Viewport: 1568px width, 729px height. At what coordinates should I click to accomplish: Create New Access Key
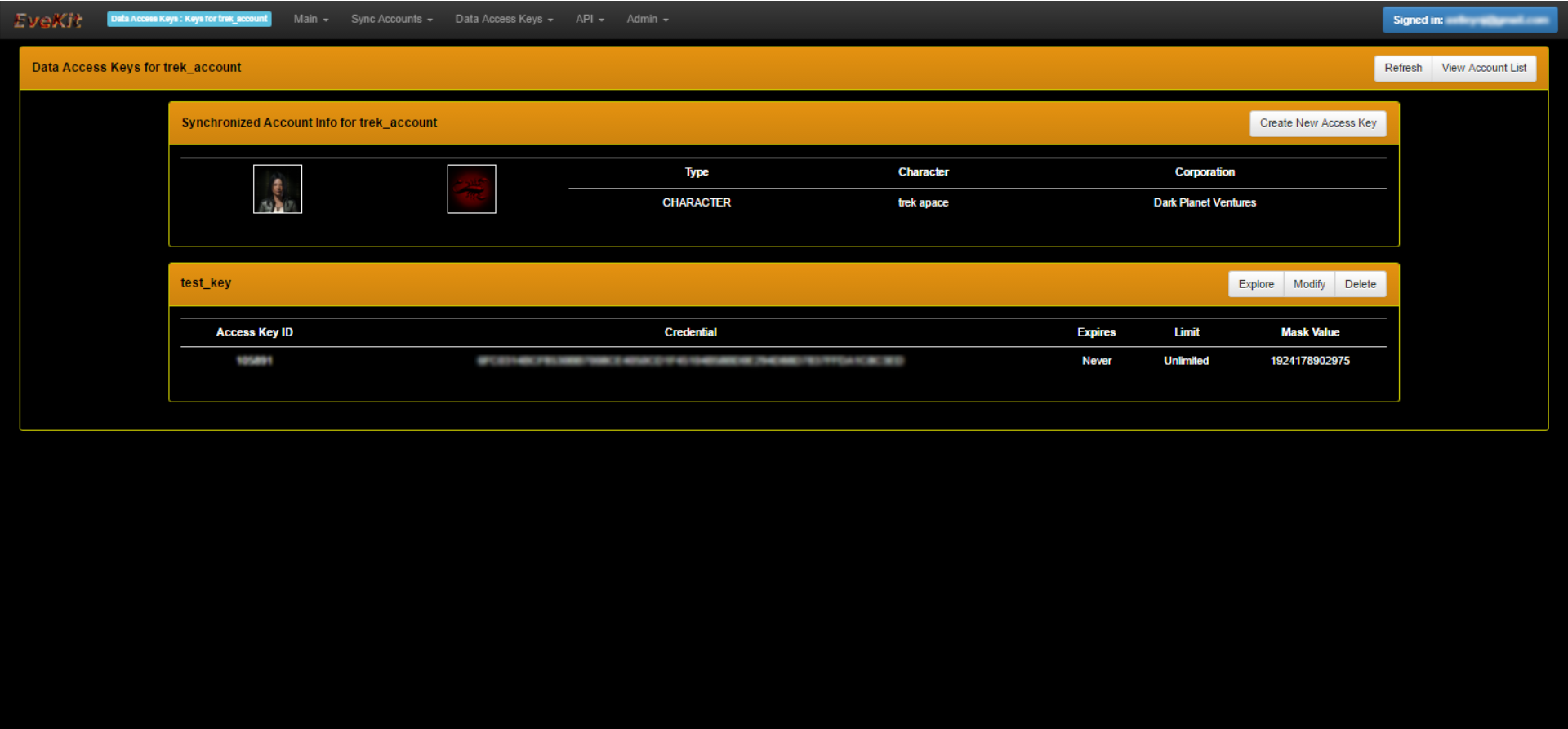1318,123
